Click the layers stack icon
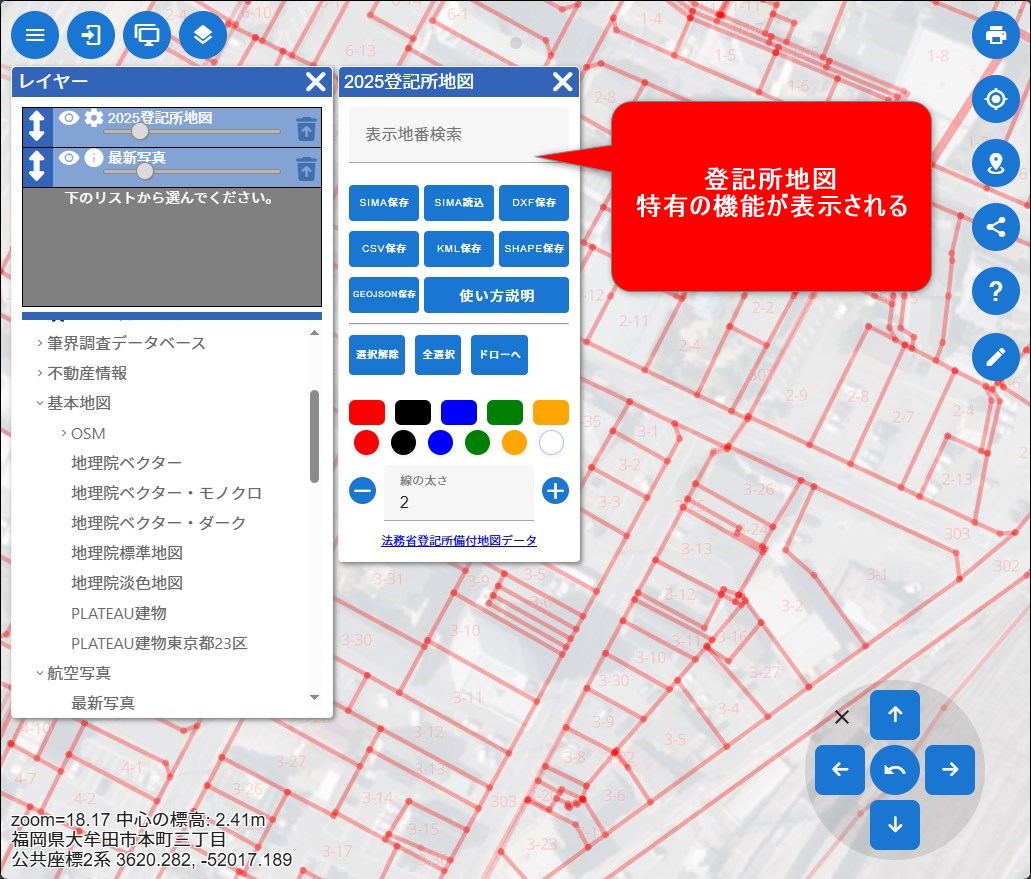Viewport: 1031px width, 879px height. click(203, 36)
